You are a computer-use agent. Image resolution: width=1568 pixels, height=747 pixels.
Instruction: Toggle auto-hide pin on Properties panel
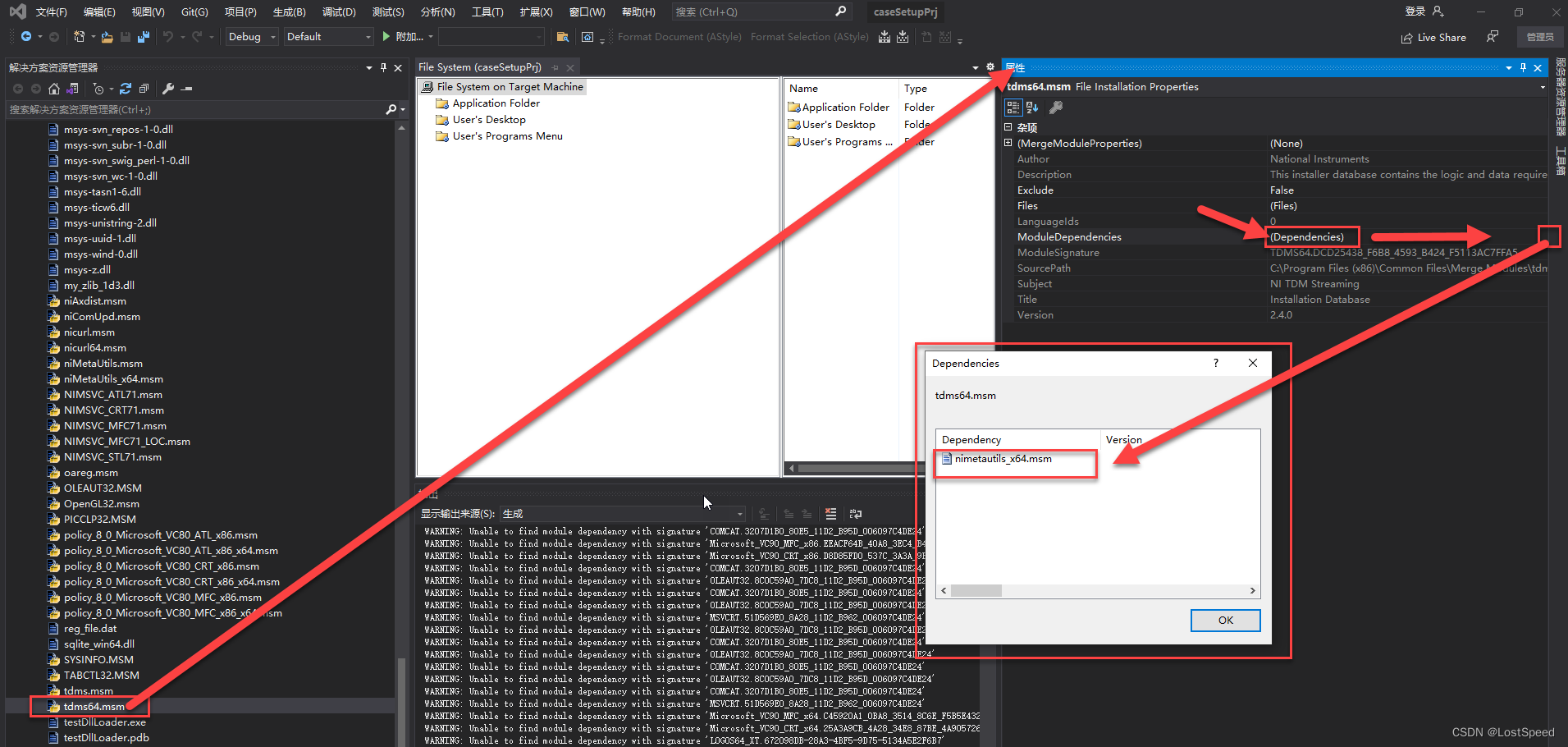point(1523,67)
